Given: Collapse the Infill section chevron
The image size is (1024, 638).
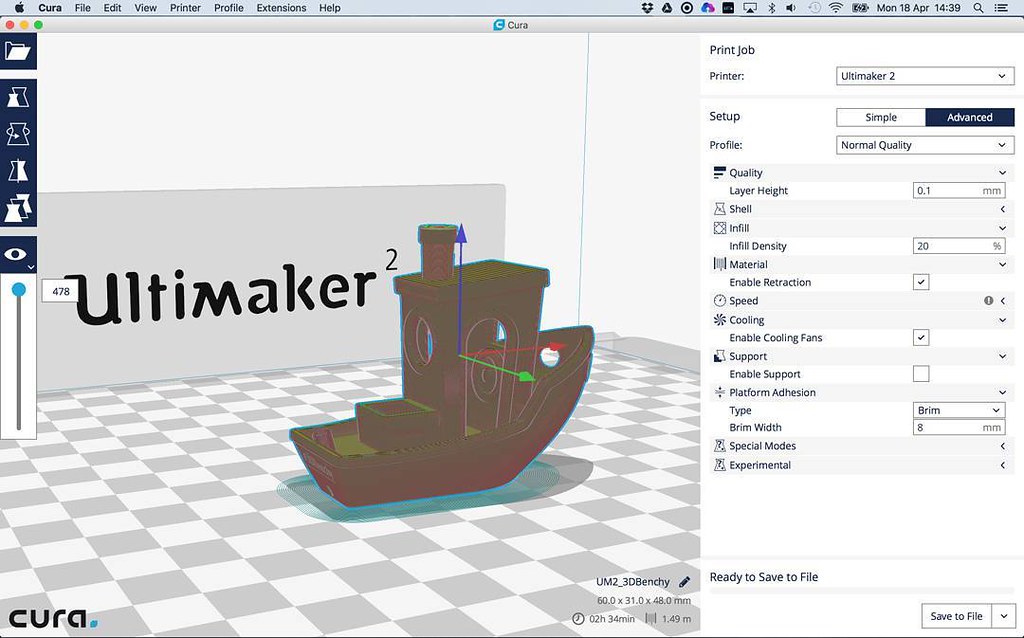Looking at the screenshot, I should 1002,228.
